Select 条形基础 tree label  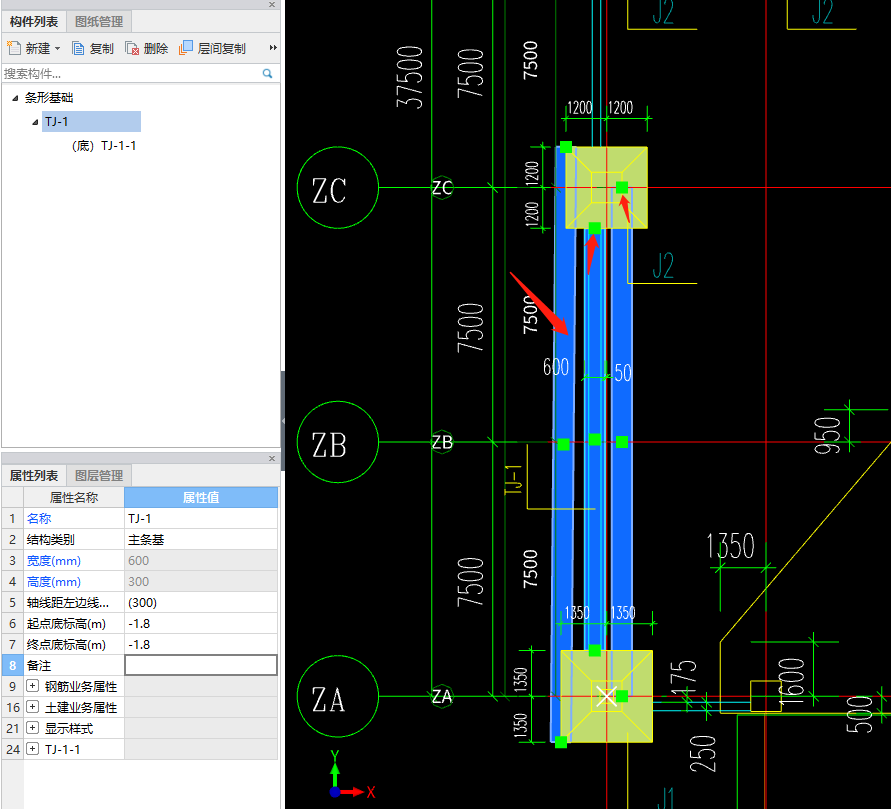49,98
